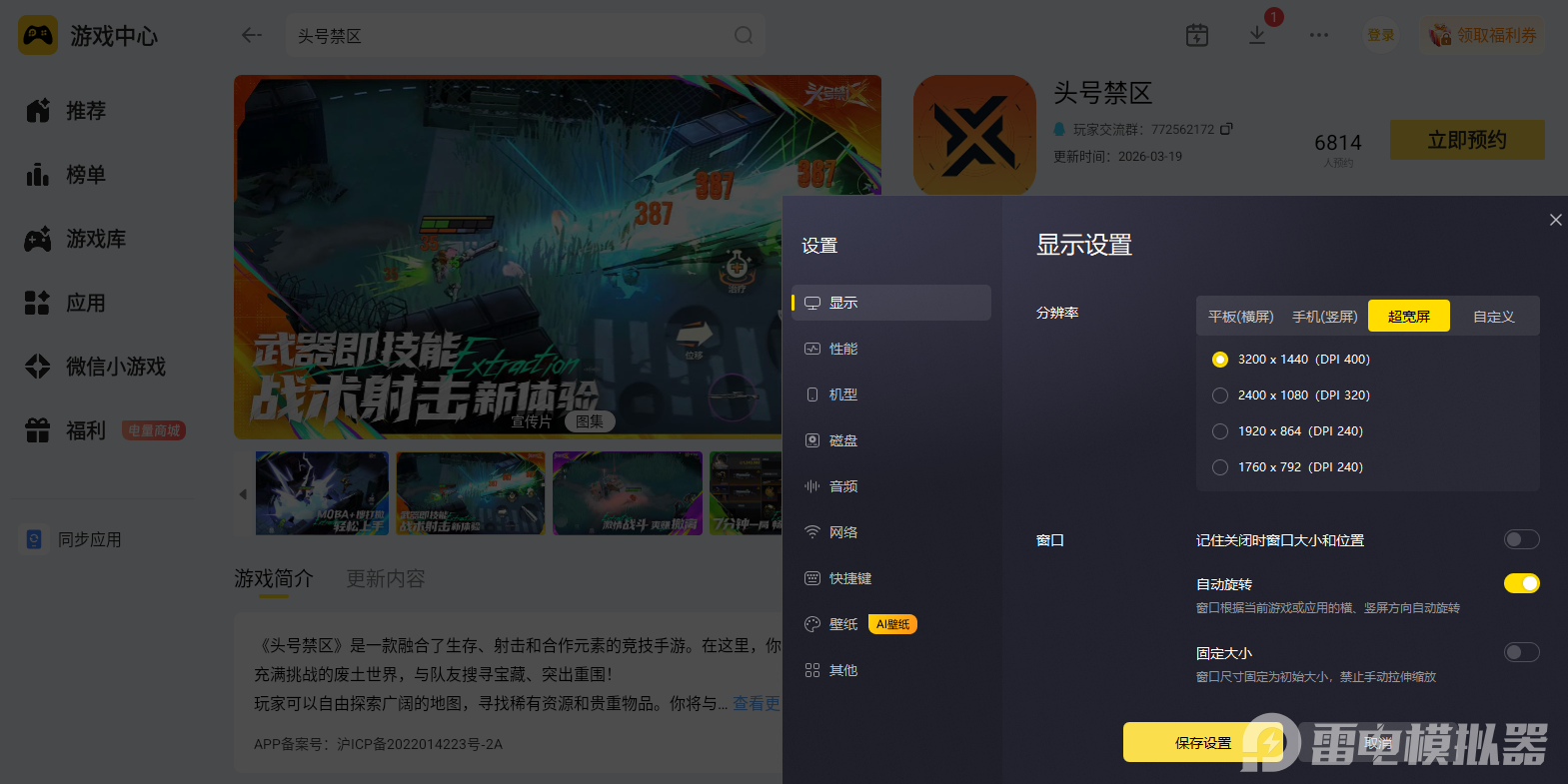Click the 立即预约 button
Viewport: 1568px width, 784px height.
pyautogui.click(x=1467, y=140)
